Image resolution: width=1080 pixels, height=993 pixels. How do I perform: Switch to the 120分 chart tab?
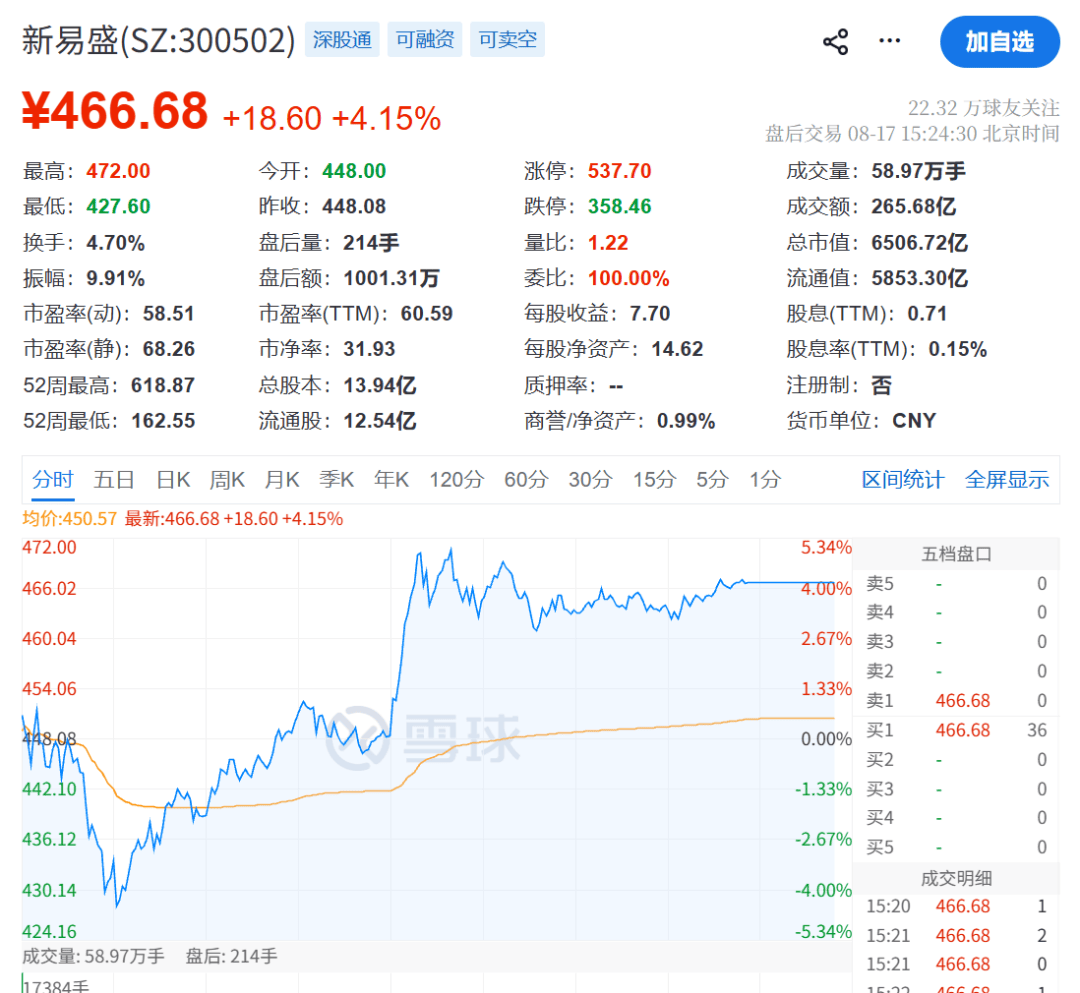click(x=457, y=479)
